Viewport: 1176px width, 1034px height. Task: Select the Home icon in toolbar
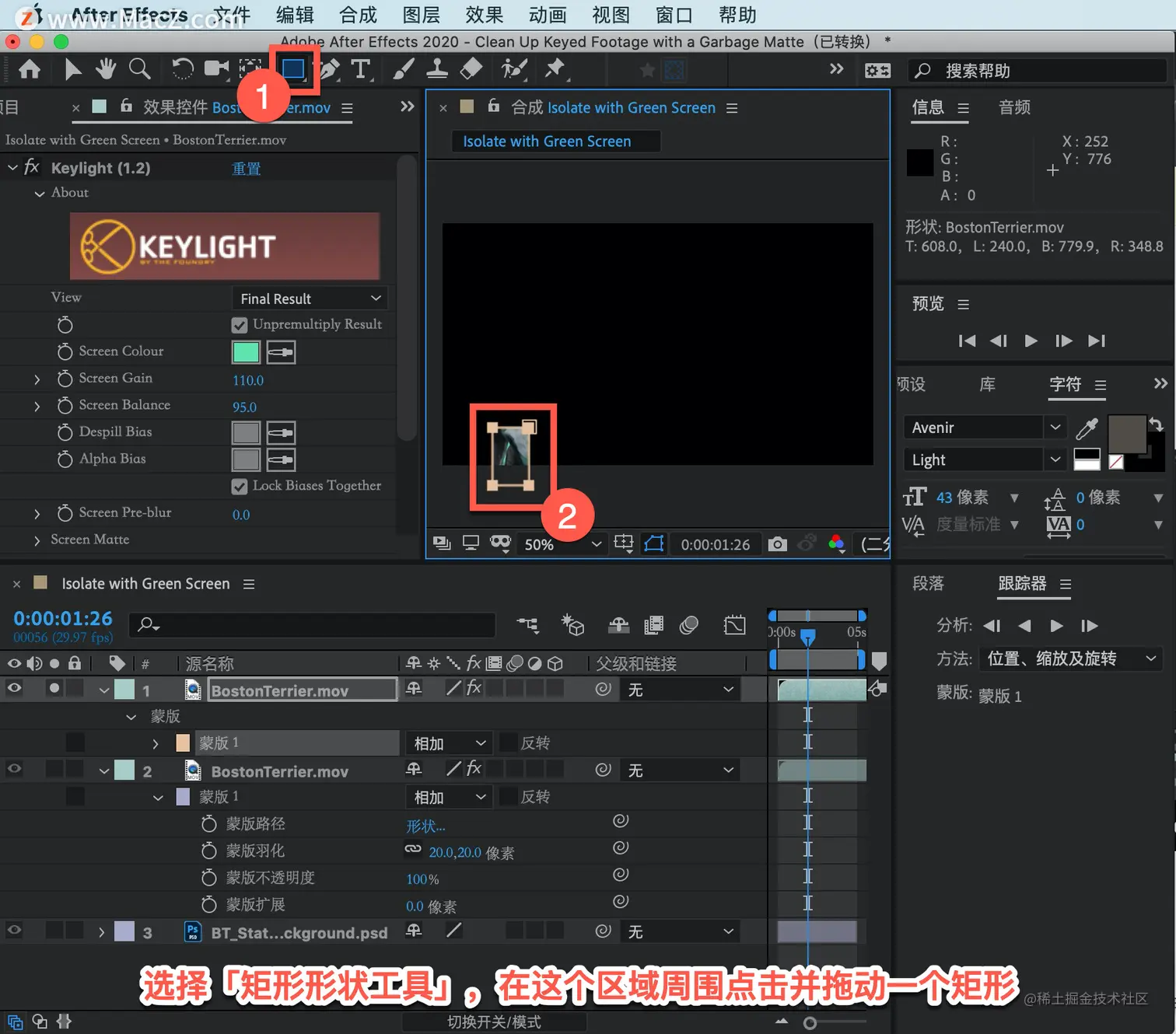[x=30, y=70]
